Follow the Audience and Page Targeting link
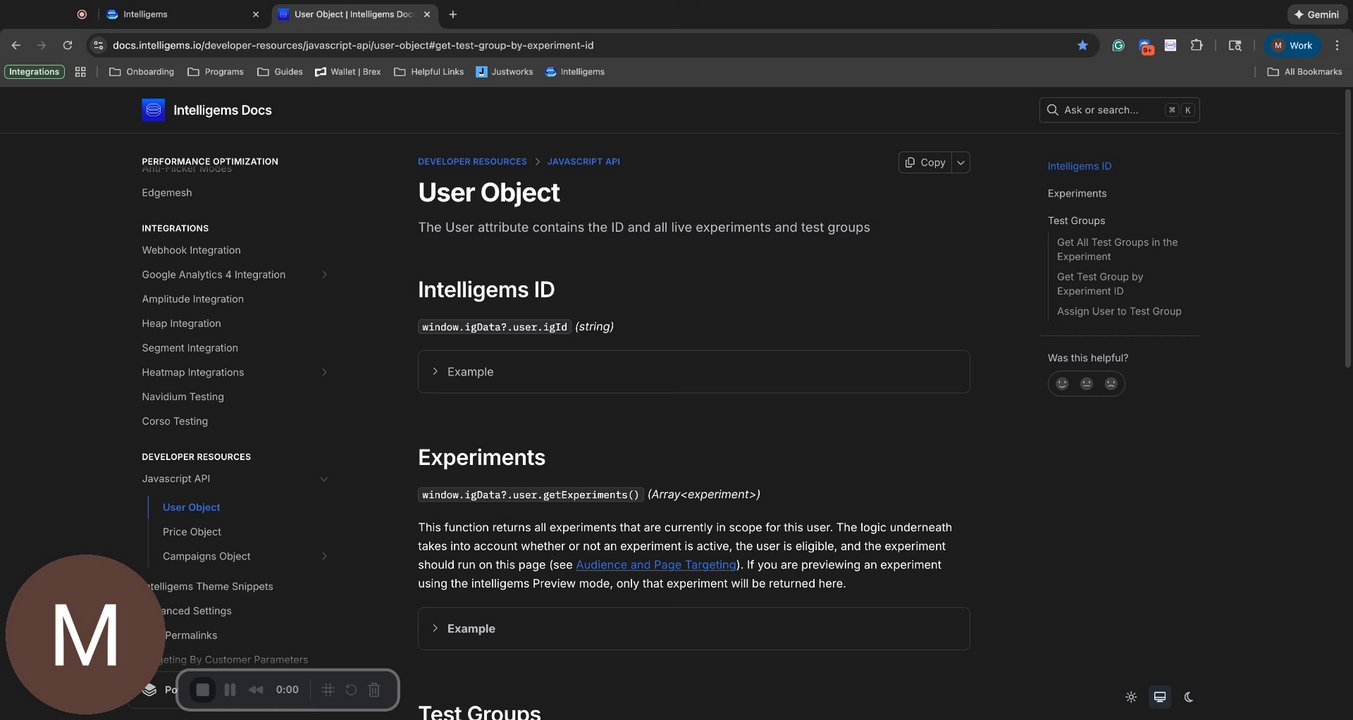Screen dimensions: 1353x720 click(x=656, y=565)
